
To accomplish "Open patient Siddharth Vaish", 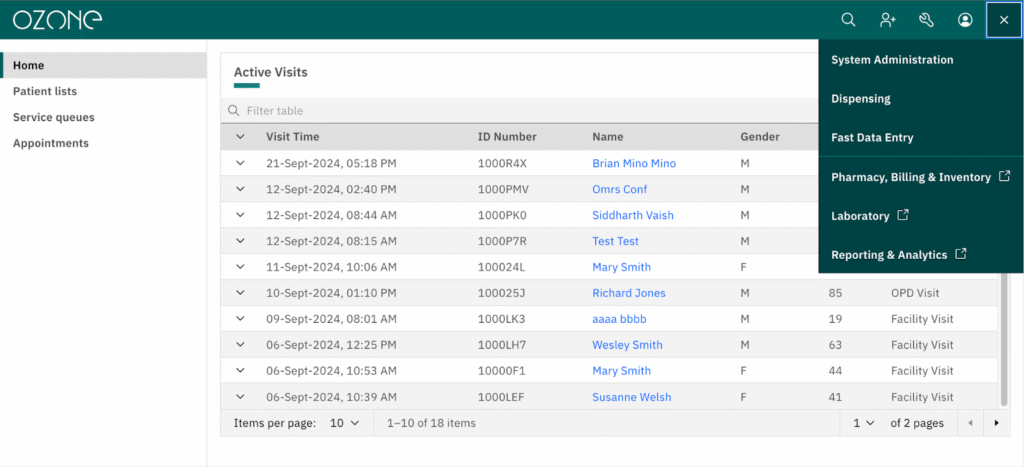I will pyautogui.click(x=633, y=215).
